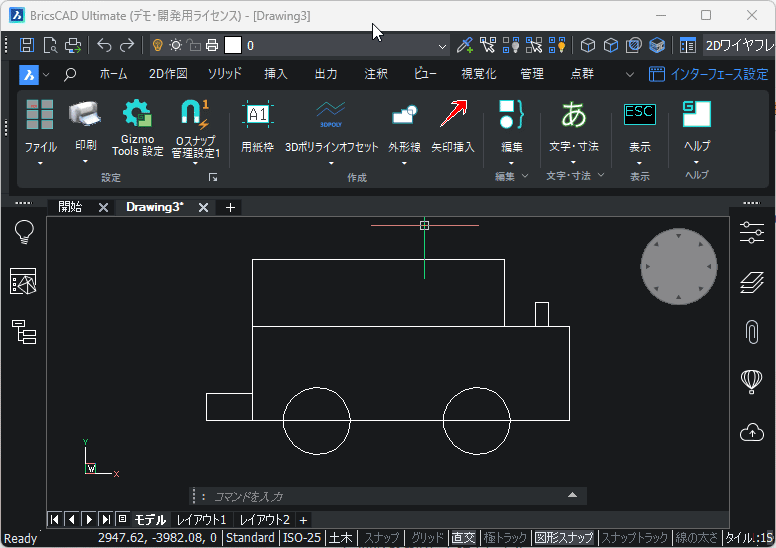Click the save icon in quick access toolbar

27,45
